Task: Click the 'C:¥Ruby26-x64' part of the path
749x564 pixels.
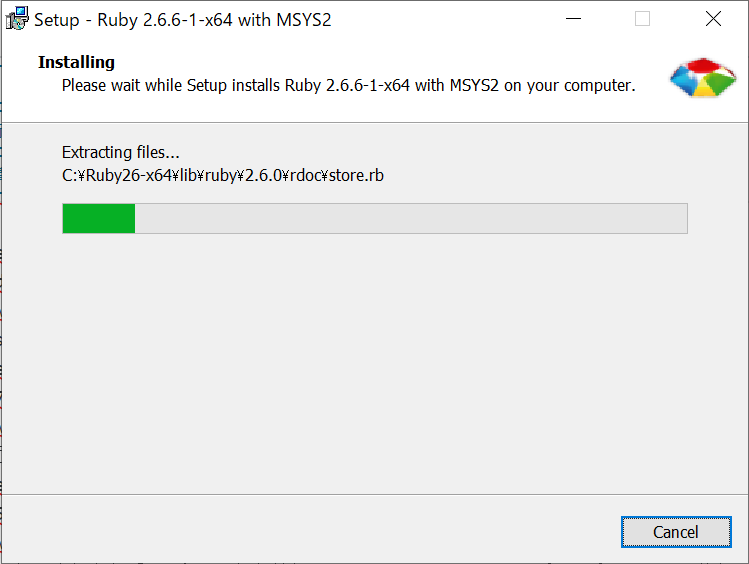Action: click(117, 175)
